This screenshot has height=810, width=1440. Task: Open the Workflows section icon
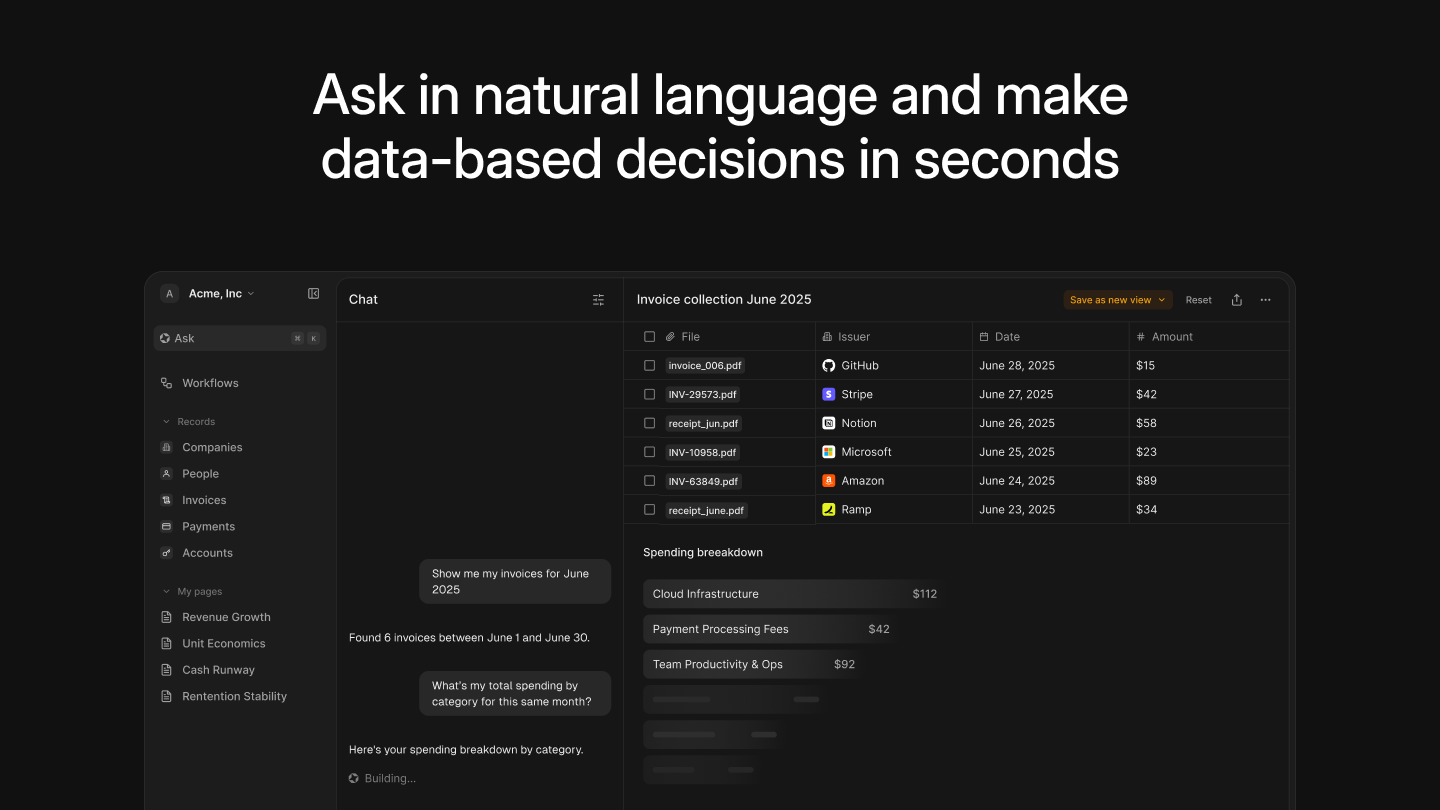coord(166,382)
